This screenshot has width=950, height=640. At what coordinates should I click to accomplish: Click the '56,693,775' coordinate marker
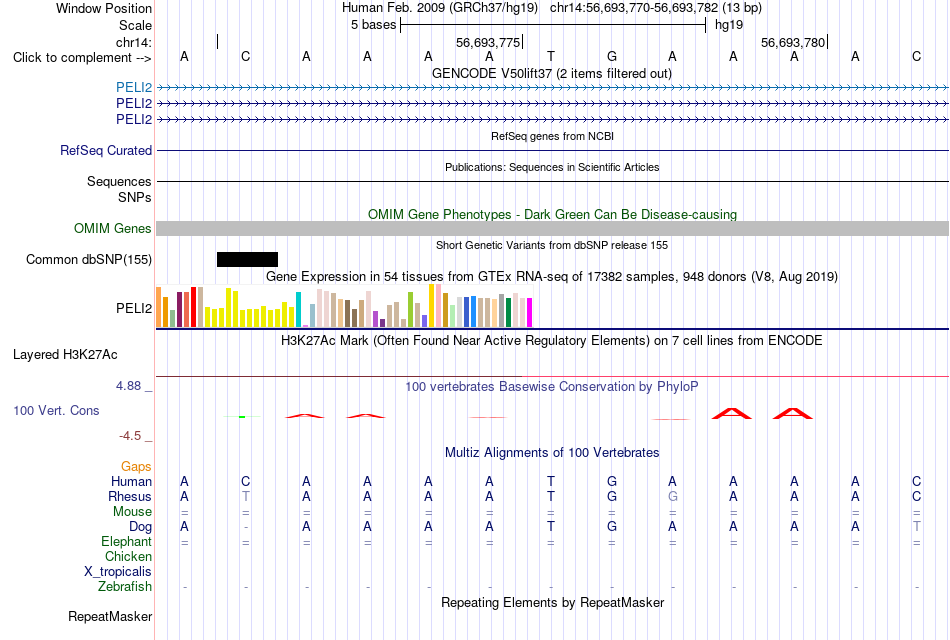click(488, 42)
